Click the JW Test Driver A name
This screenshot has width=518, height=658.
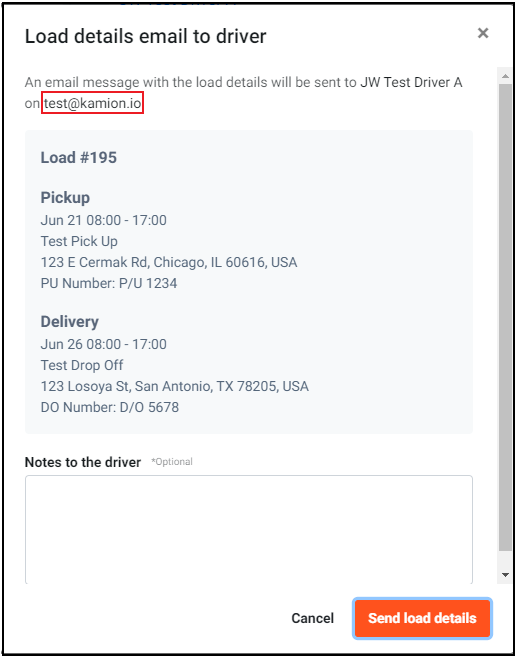[411, 82]
